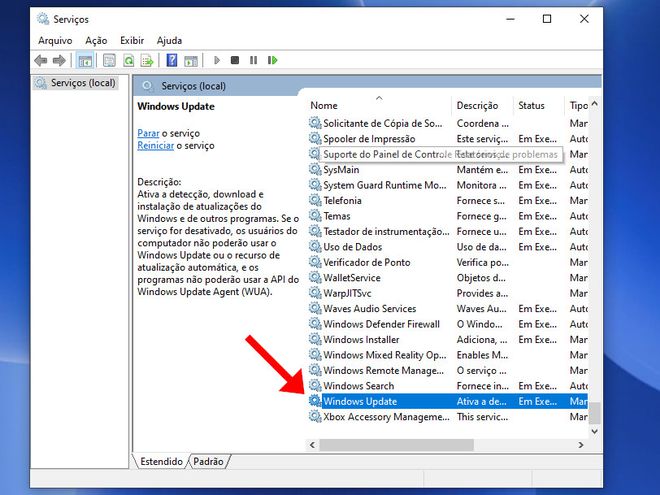The height and width of the screenshot is (495, 660).
Task: Click gear icon of WarpJITSvc
Action: [315, 293]
